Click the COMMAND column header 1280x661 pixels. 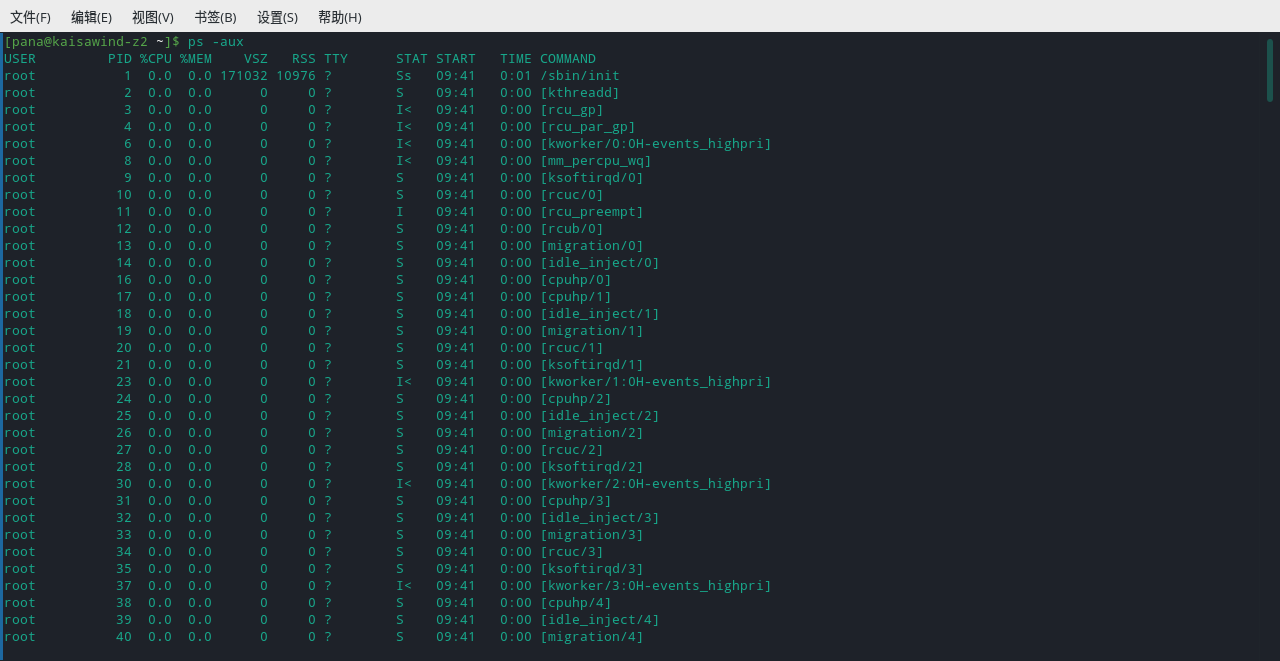(x=568, y=58)
